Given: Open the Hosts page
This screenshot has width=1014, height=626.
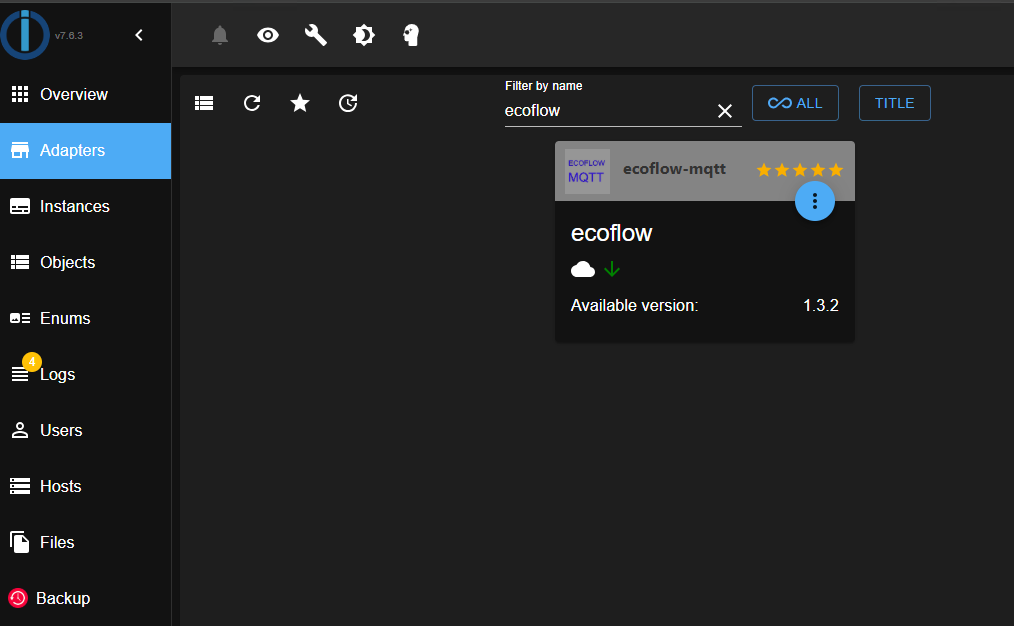Looking at the screenshot, I should click(x=85, y=486).
